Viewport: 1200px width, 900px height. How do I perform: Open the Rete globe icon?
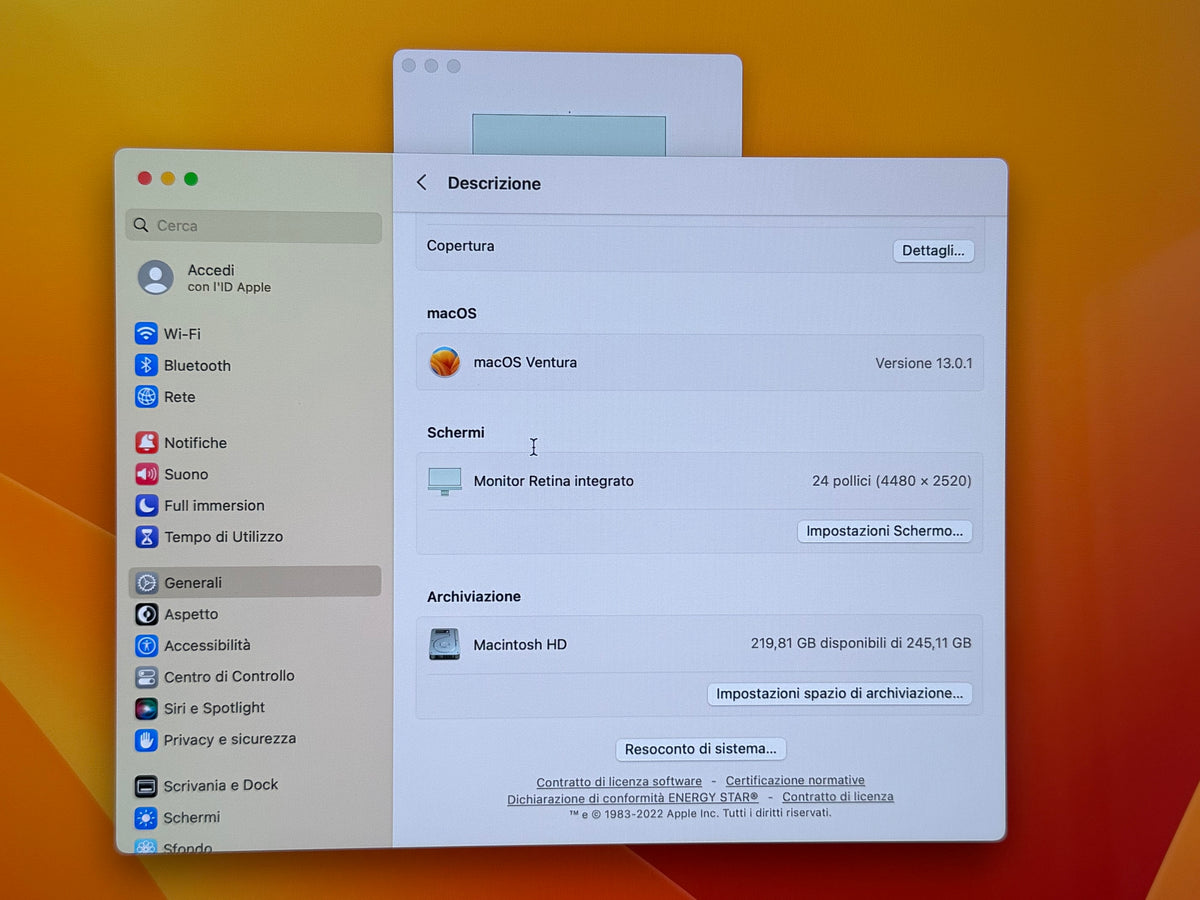(147, 397)
